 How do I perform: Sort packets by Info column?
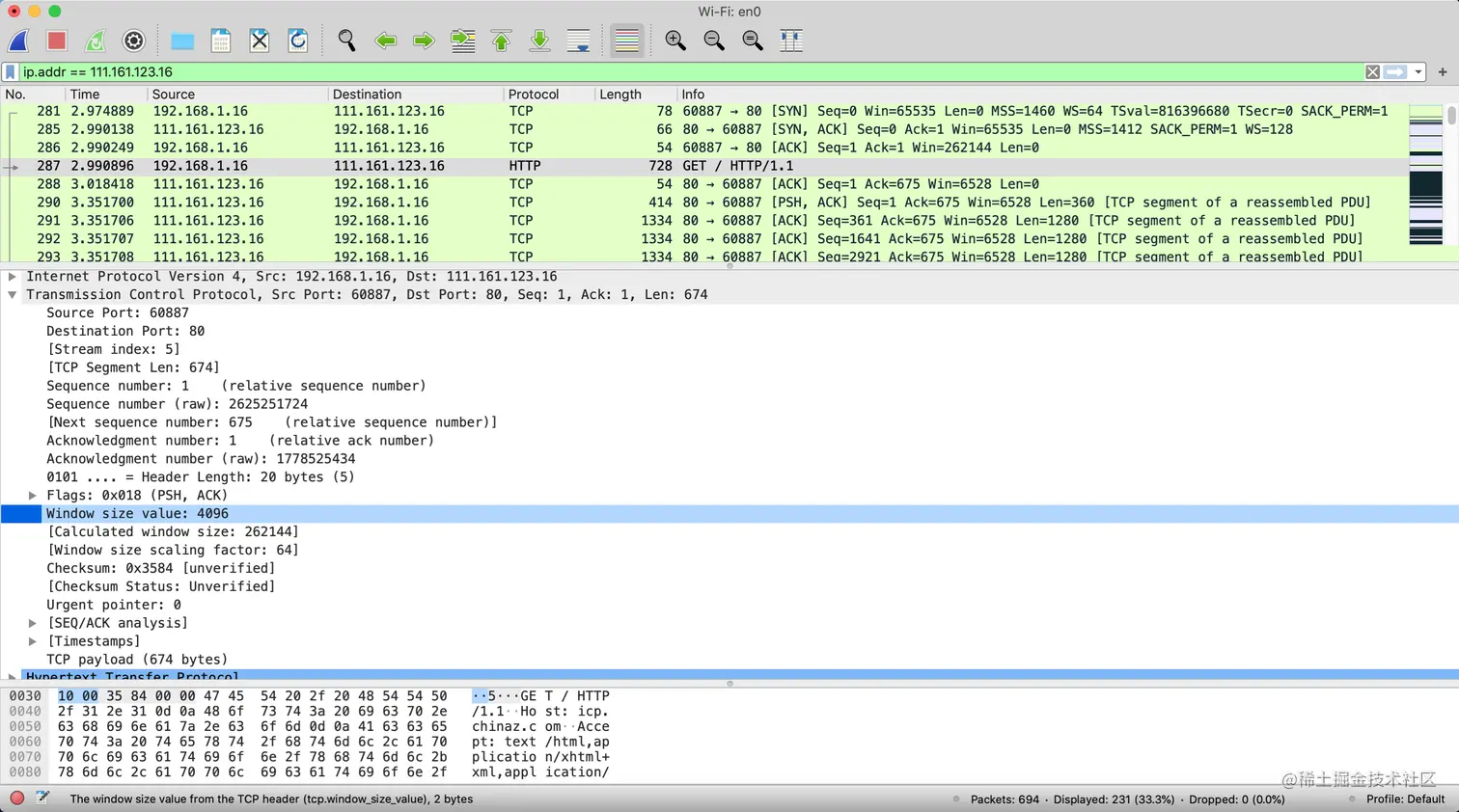coord(1042,95)
